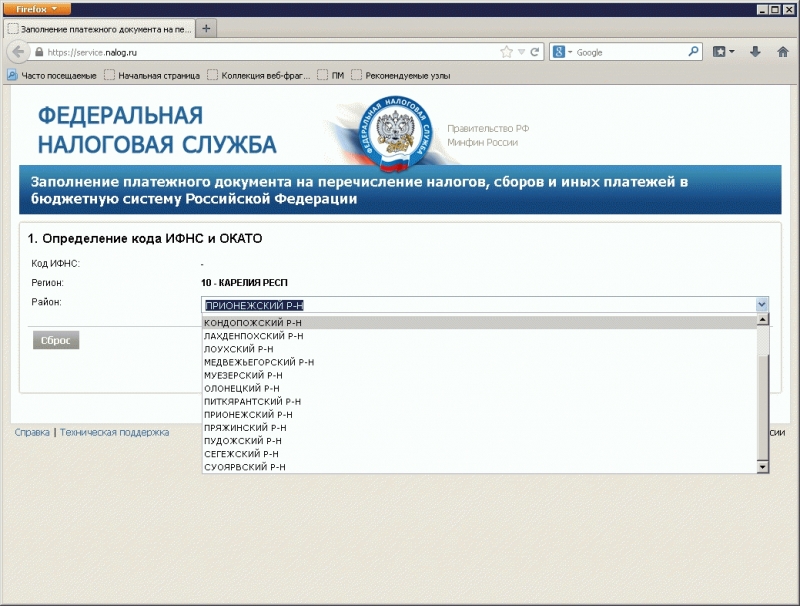Pick МЕДВЕЖЬЕГОРСКИЙ Р-Н from district list

(x=259, y=362)
